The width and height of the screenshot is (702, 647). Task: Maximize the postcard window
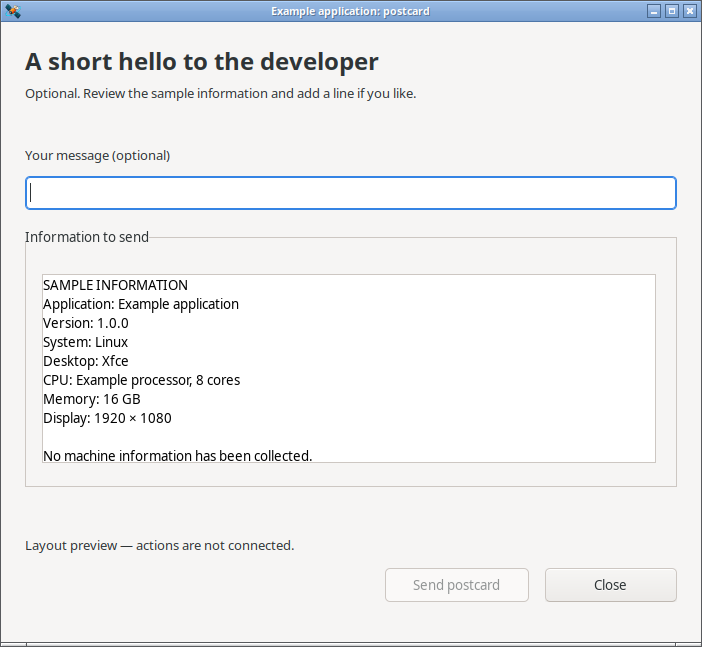(x=672, y=11)
